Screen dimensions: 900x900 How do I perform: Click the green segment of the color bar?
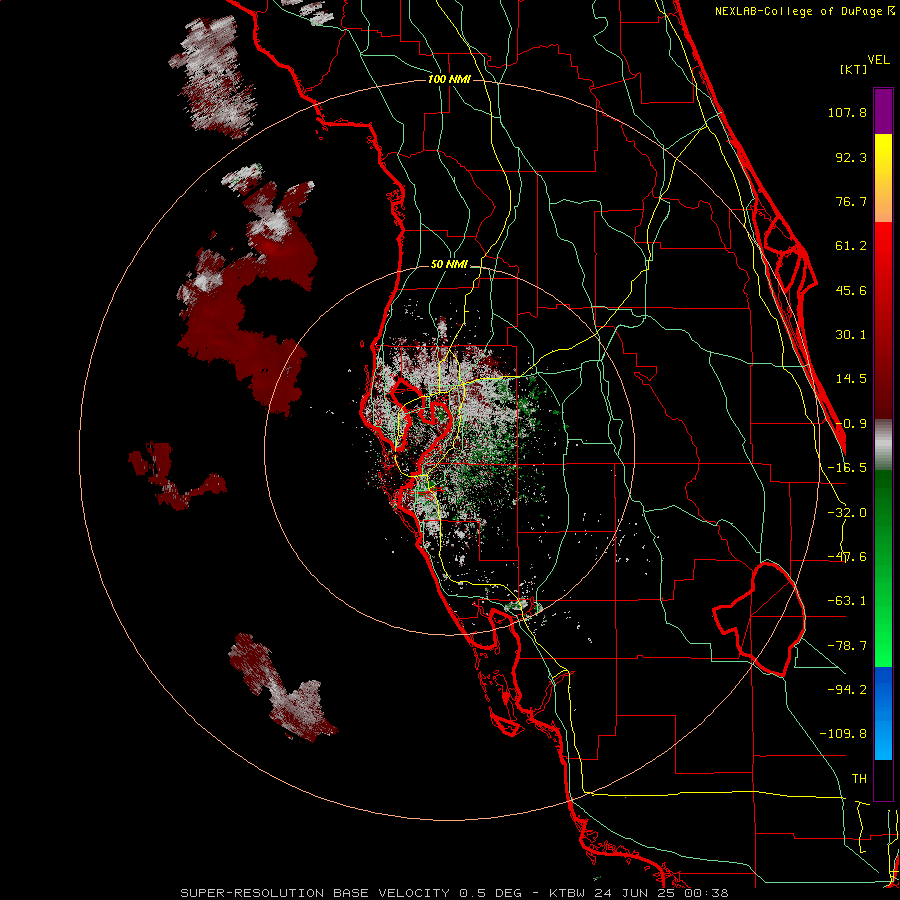coord(883,568)
